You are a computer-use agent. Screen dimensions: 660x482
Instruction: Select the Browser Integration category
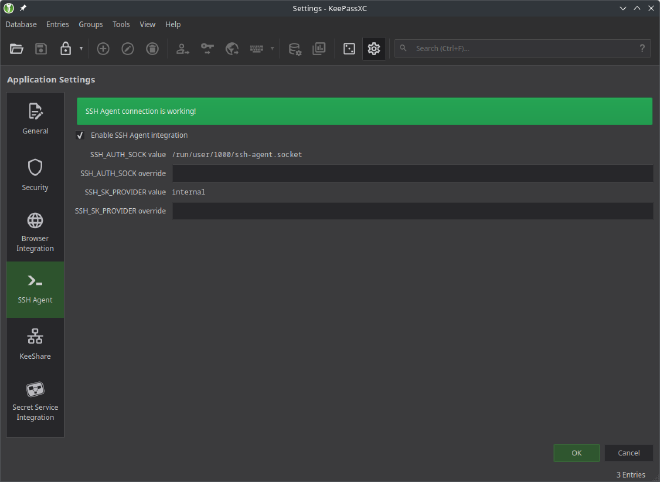(35, 232)
